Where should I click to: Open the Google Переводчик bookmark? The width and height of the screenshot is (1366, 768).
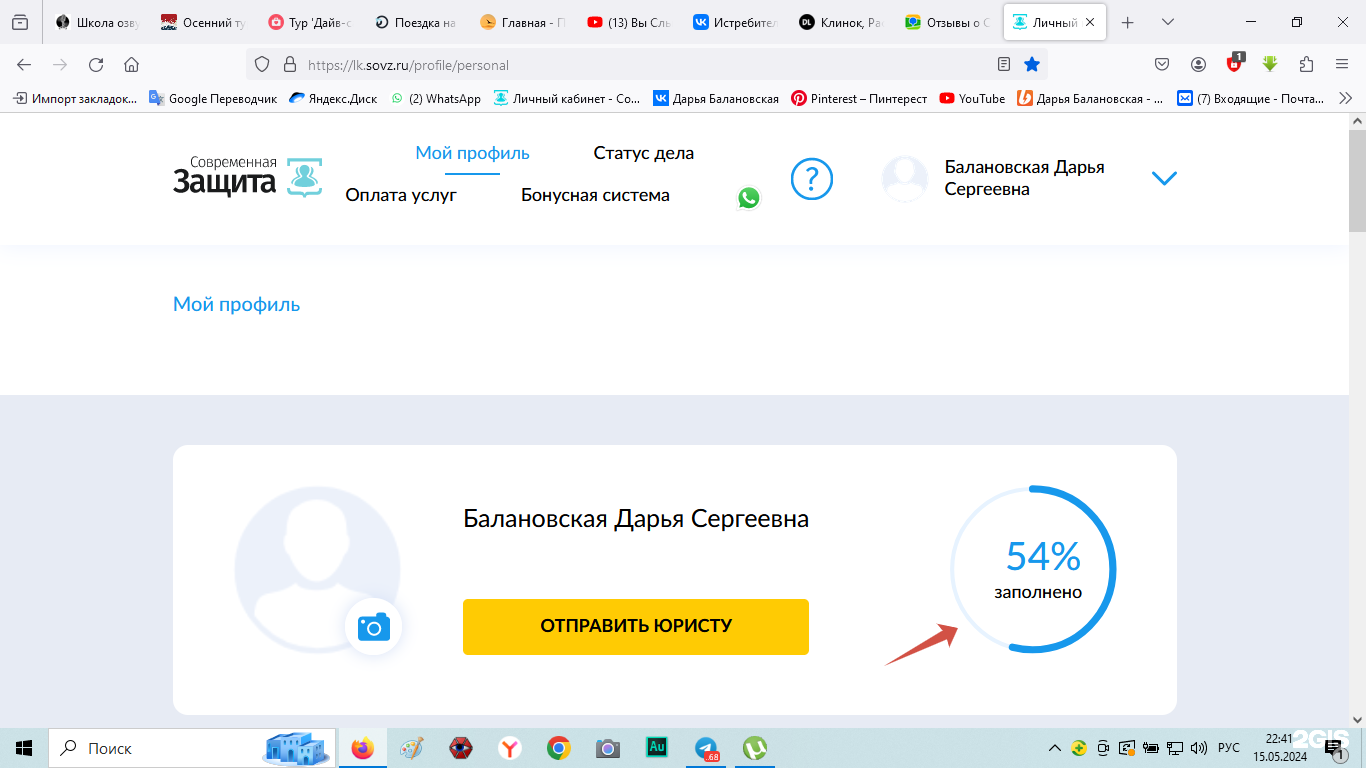(x=213, y=98)
